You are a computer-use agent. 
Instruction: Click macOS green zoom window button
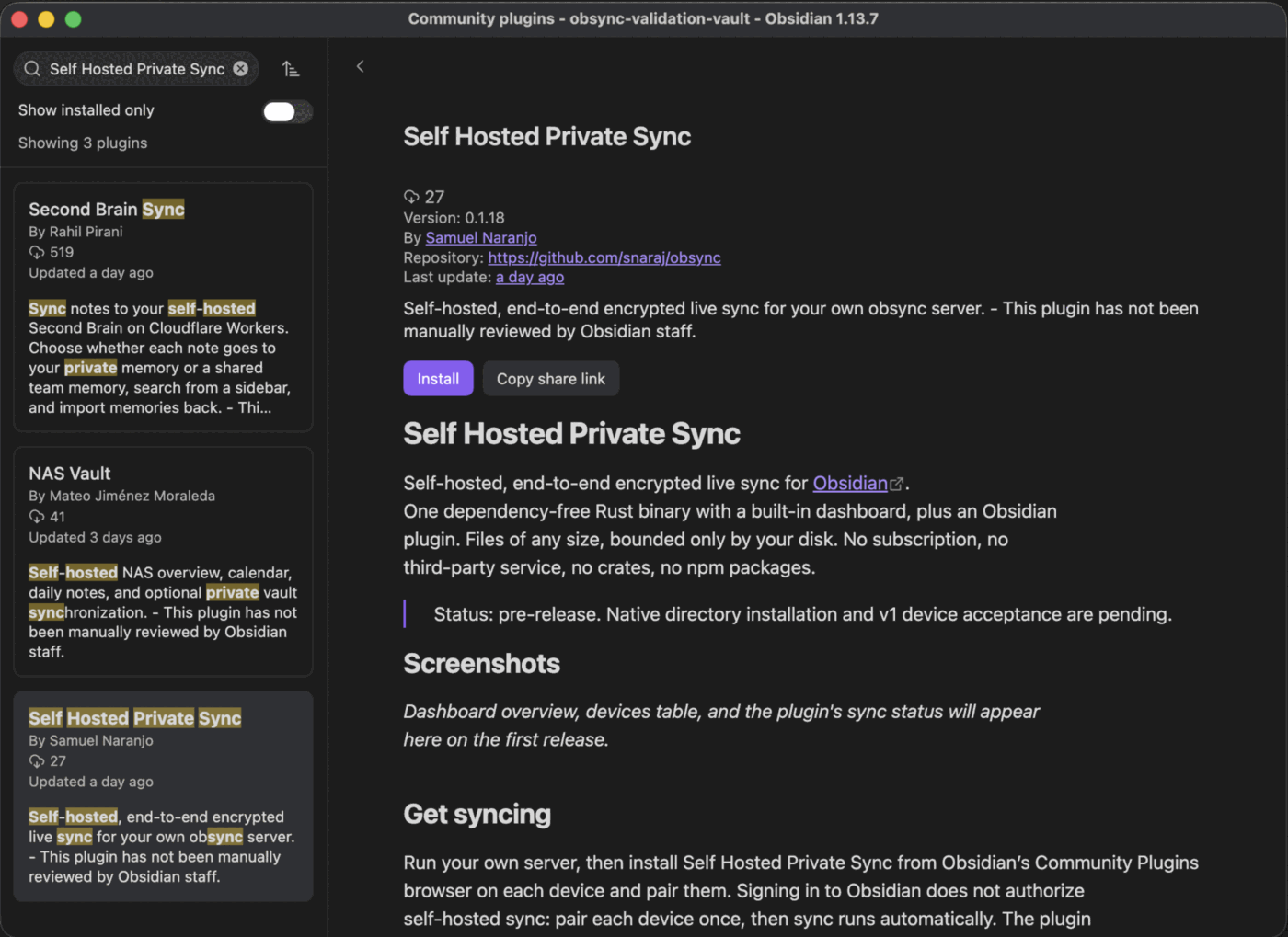pyautogui.click(x=74, y=18)
